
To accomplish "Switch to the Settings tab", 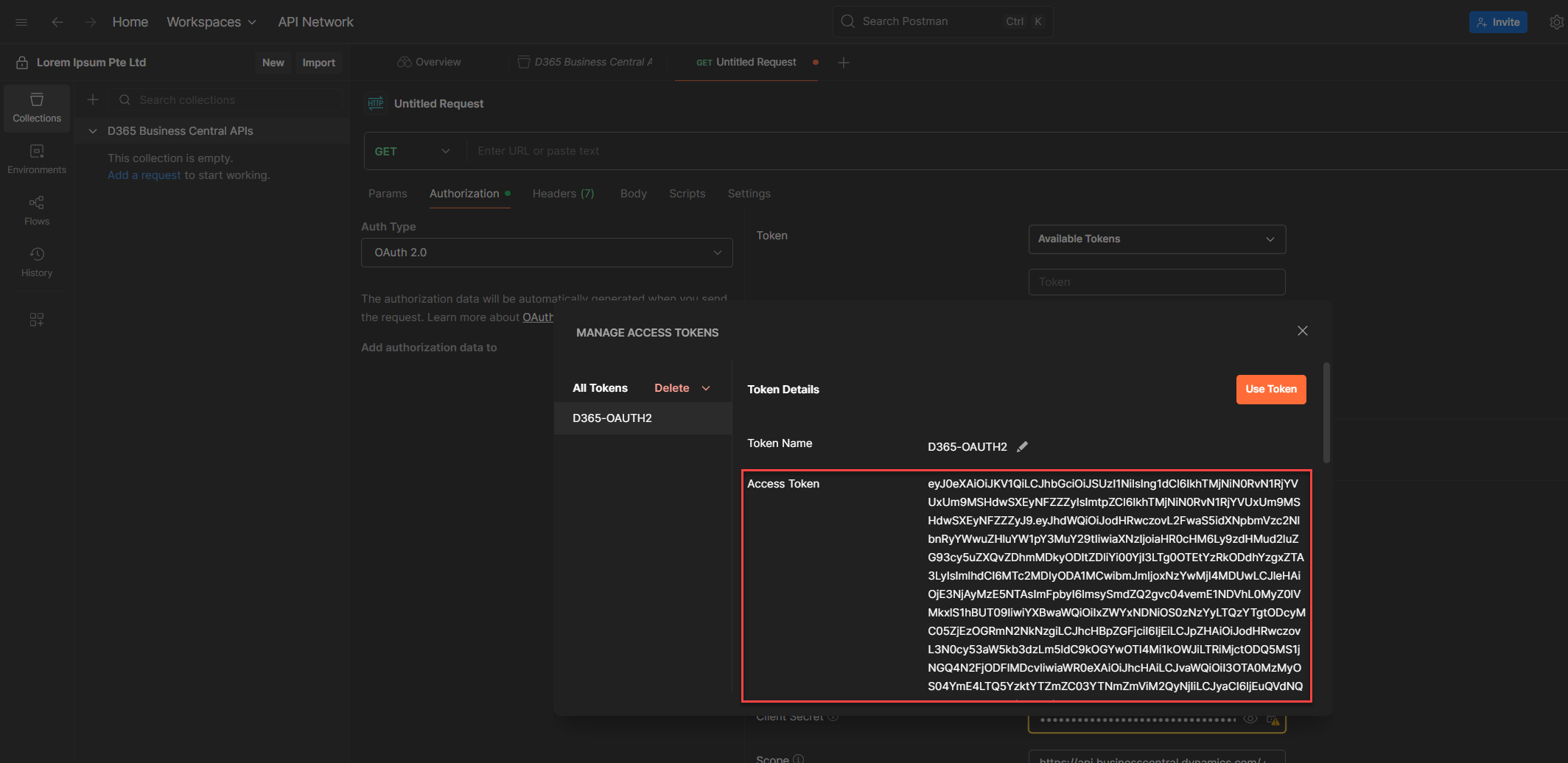I will tap(749, 194).
